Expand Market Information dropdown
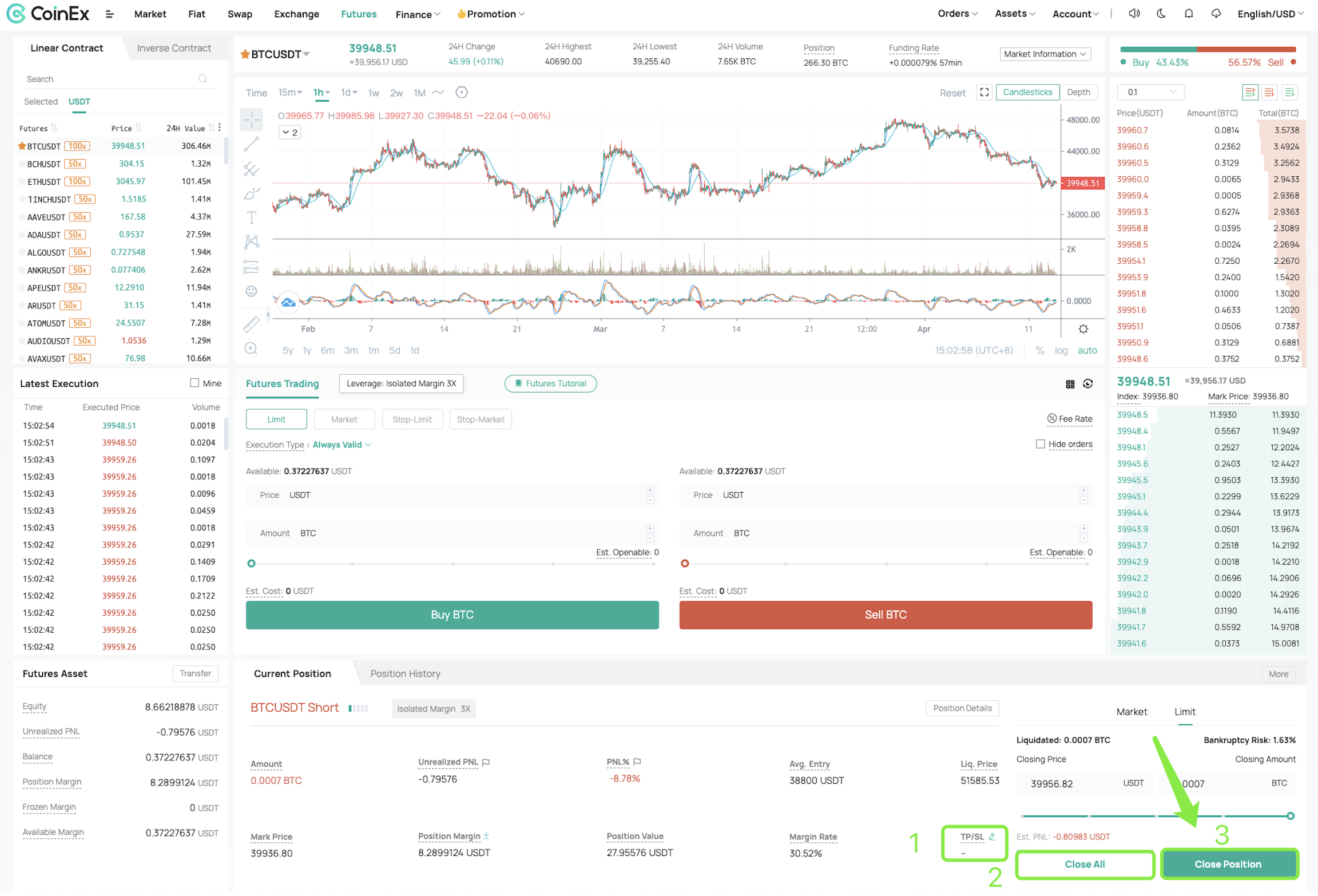The image size is (1318, 896). [1045, 54]
